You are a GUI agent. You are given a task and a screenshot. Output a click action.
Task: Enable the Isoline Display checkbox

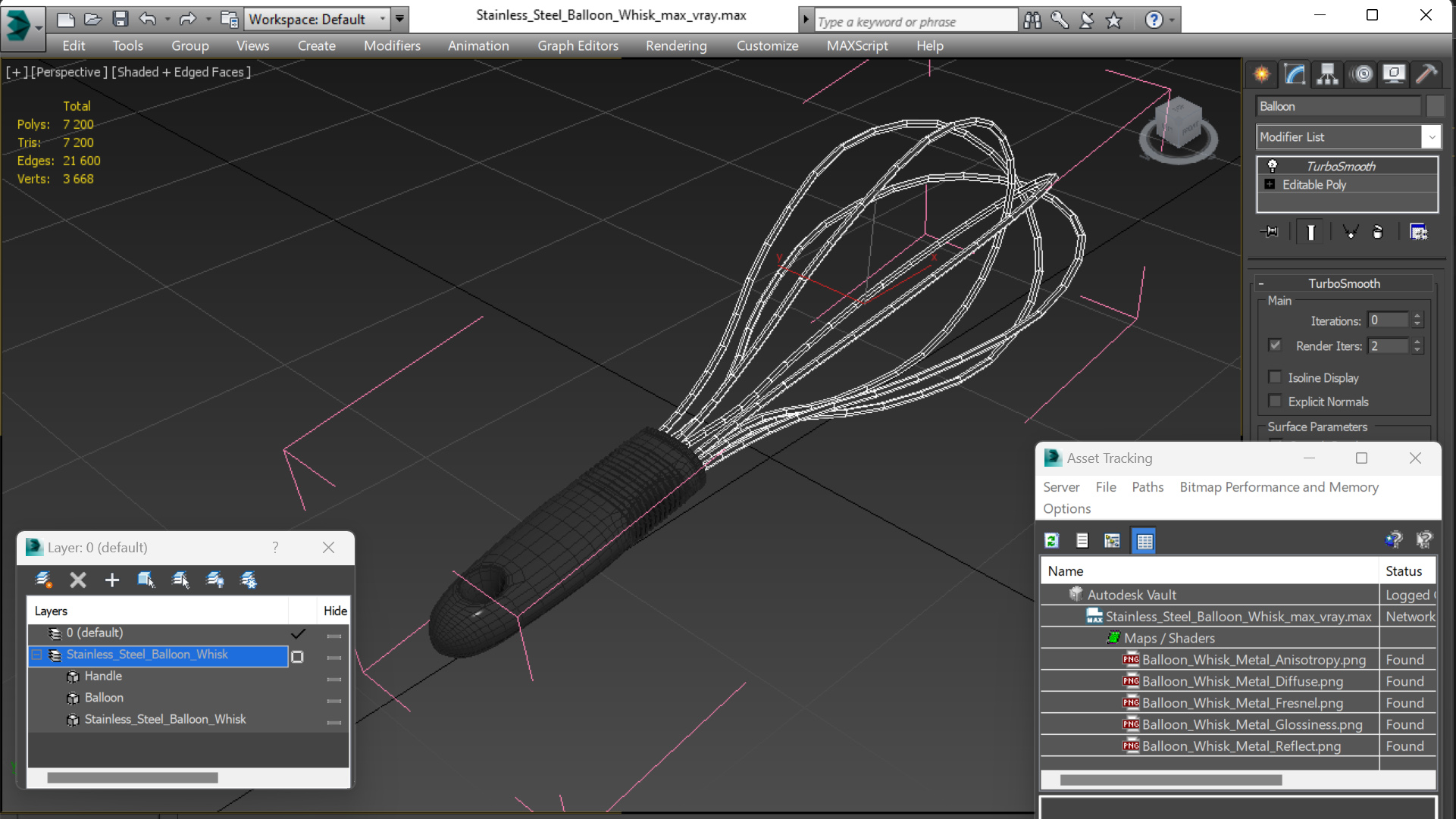tap(1276, 377)
